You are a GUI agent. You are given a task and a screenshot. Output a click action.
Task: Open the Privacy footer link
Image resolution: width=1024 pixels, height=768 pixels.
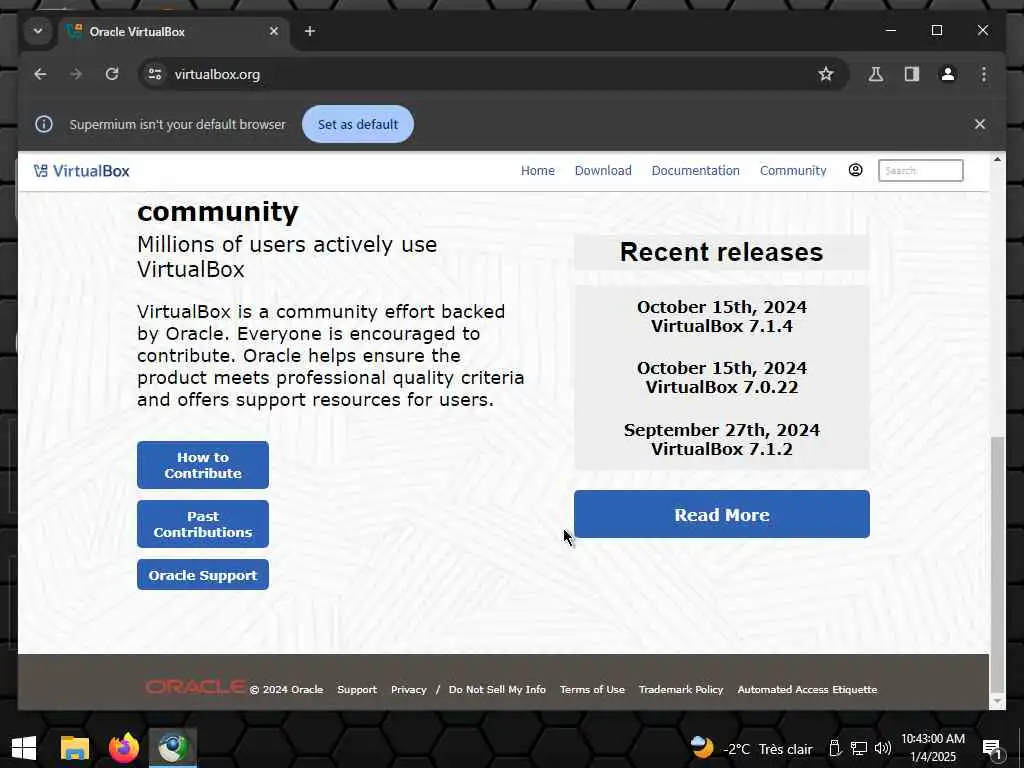[x=409, y=690]
